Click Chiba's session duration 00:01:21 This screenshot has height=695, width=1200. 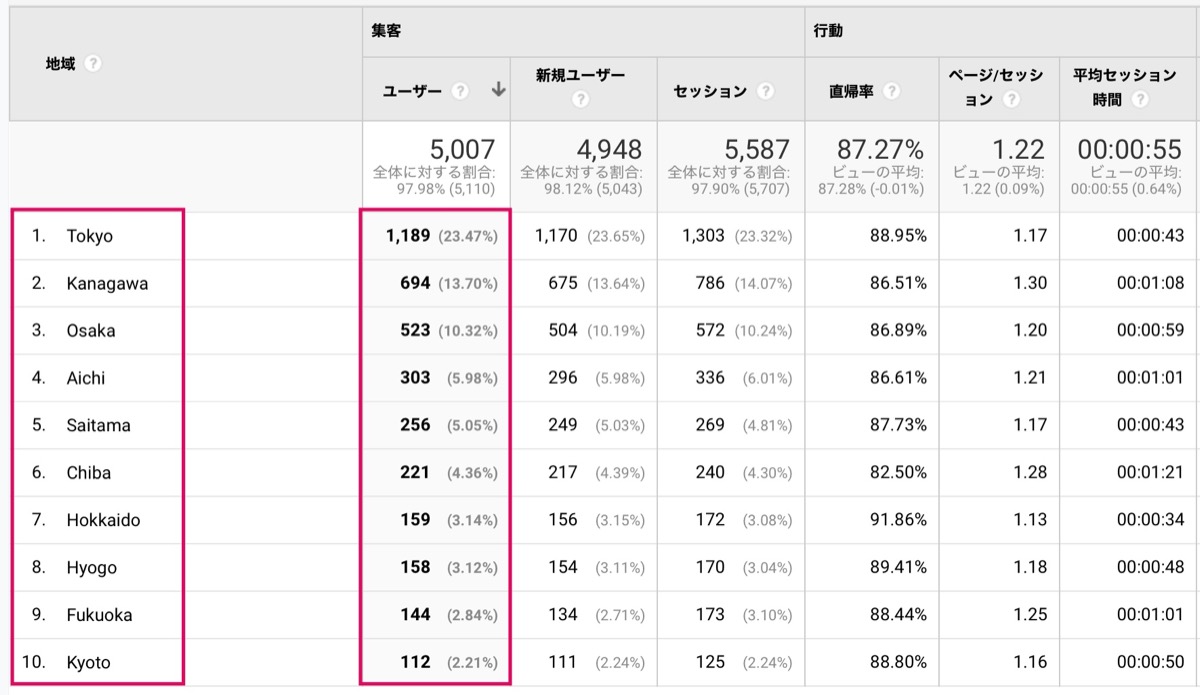[x=1150, y=473]
